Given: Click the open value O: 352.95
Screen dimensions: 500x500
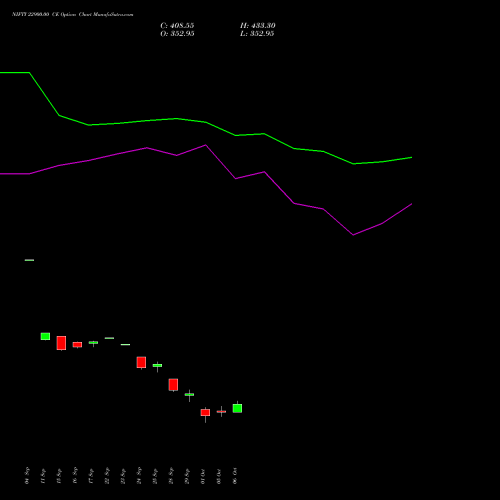Looking at the screenshot, I should click(177, 34).
